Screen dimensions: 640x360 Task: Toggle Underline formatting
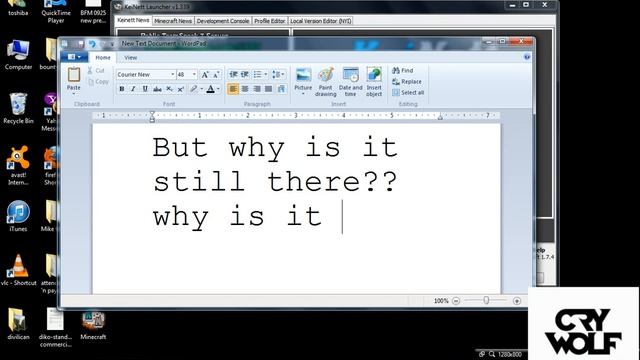pyautogui.click(x=145, y=89)
